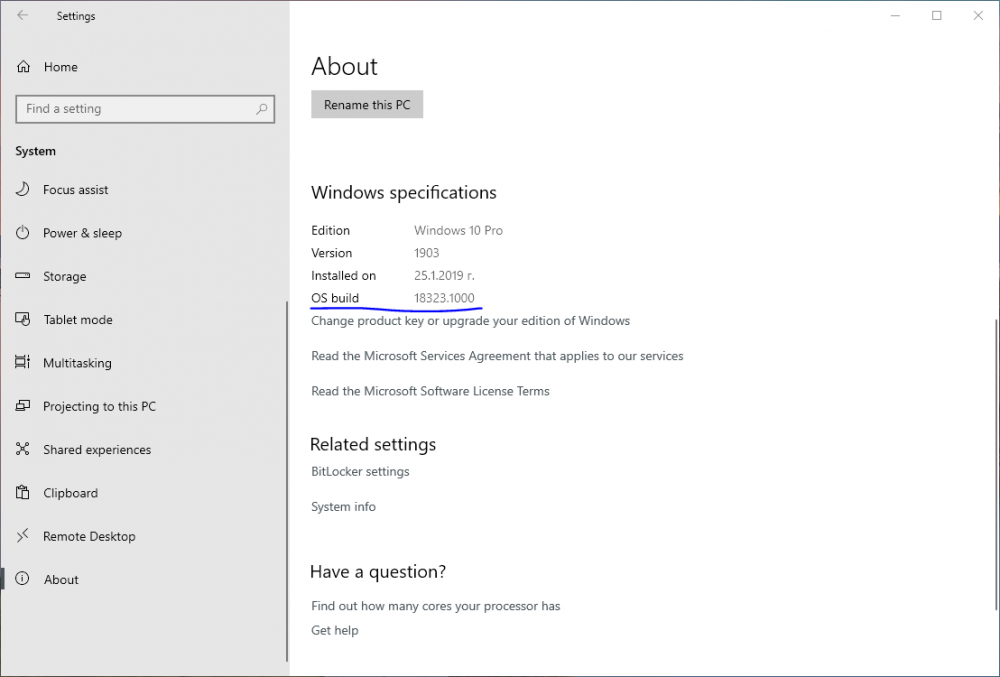Open processor cores help link
The height and width of the screenshot is (677, 1000).
[x=436, y=606]
